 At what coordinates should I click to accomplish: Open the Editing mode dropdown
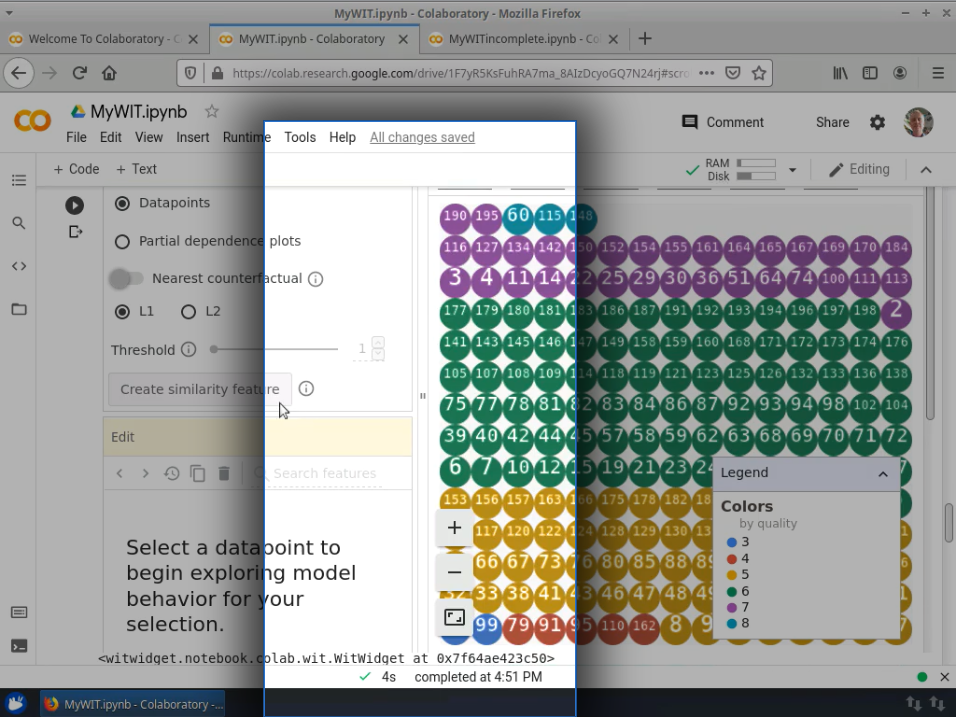[859, 169]
